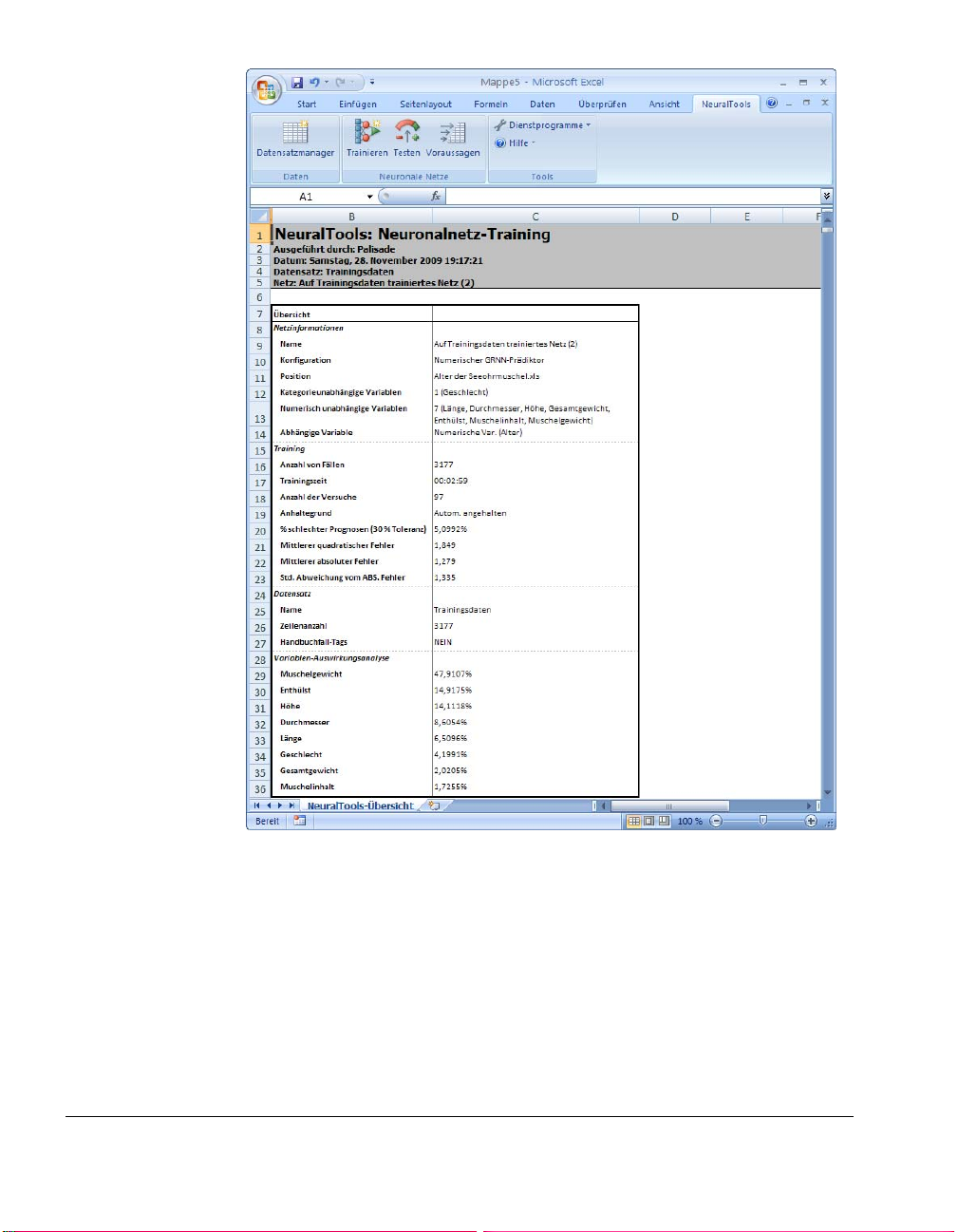The height and width of the screenshot is (1232, 958).
Task: Open the Datensatzmanager tool
Action: coord(295,140)
